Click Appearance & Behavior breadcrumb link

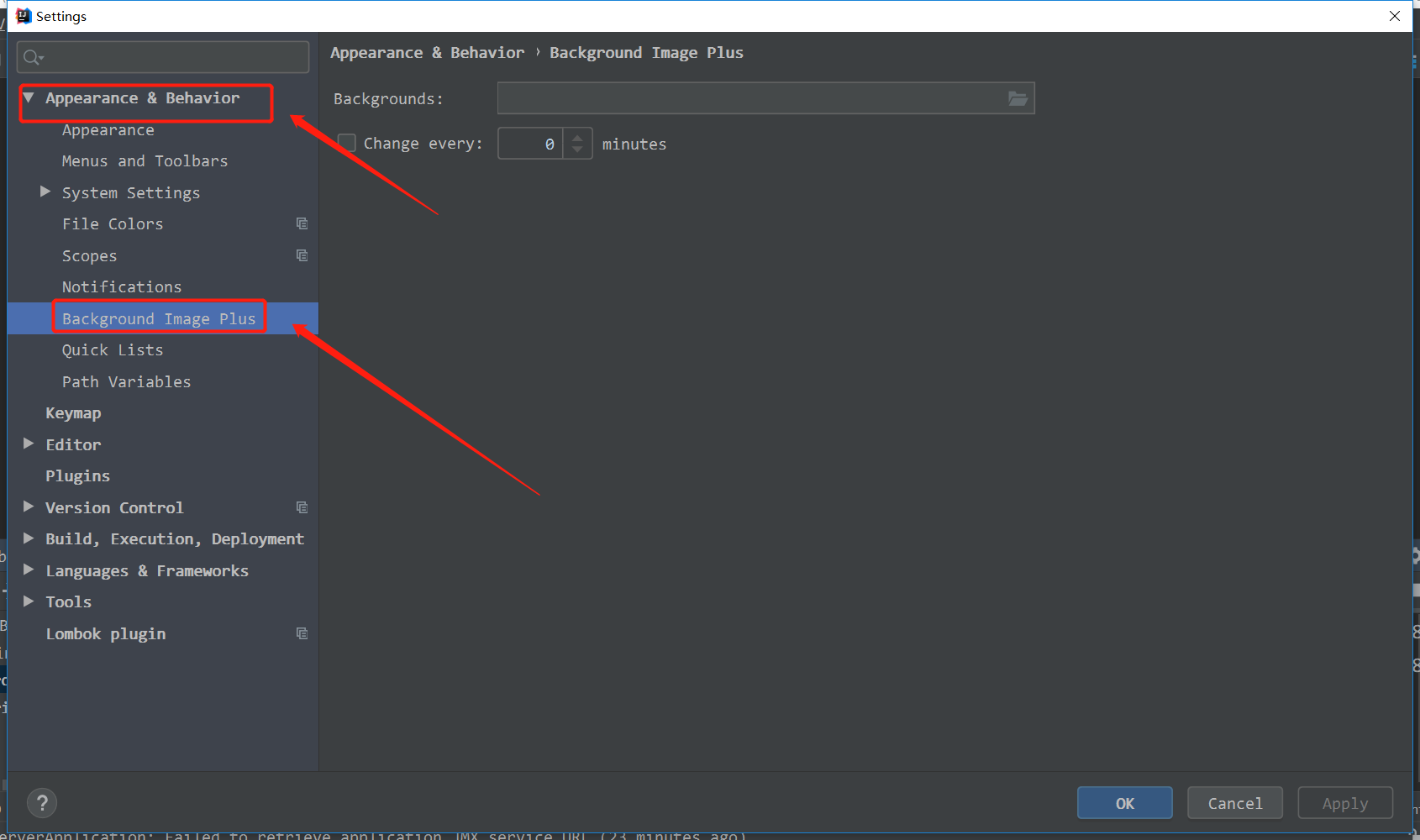[427, 52]
